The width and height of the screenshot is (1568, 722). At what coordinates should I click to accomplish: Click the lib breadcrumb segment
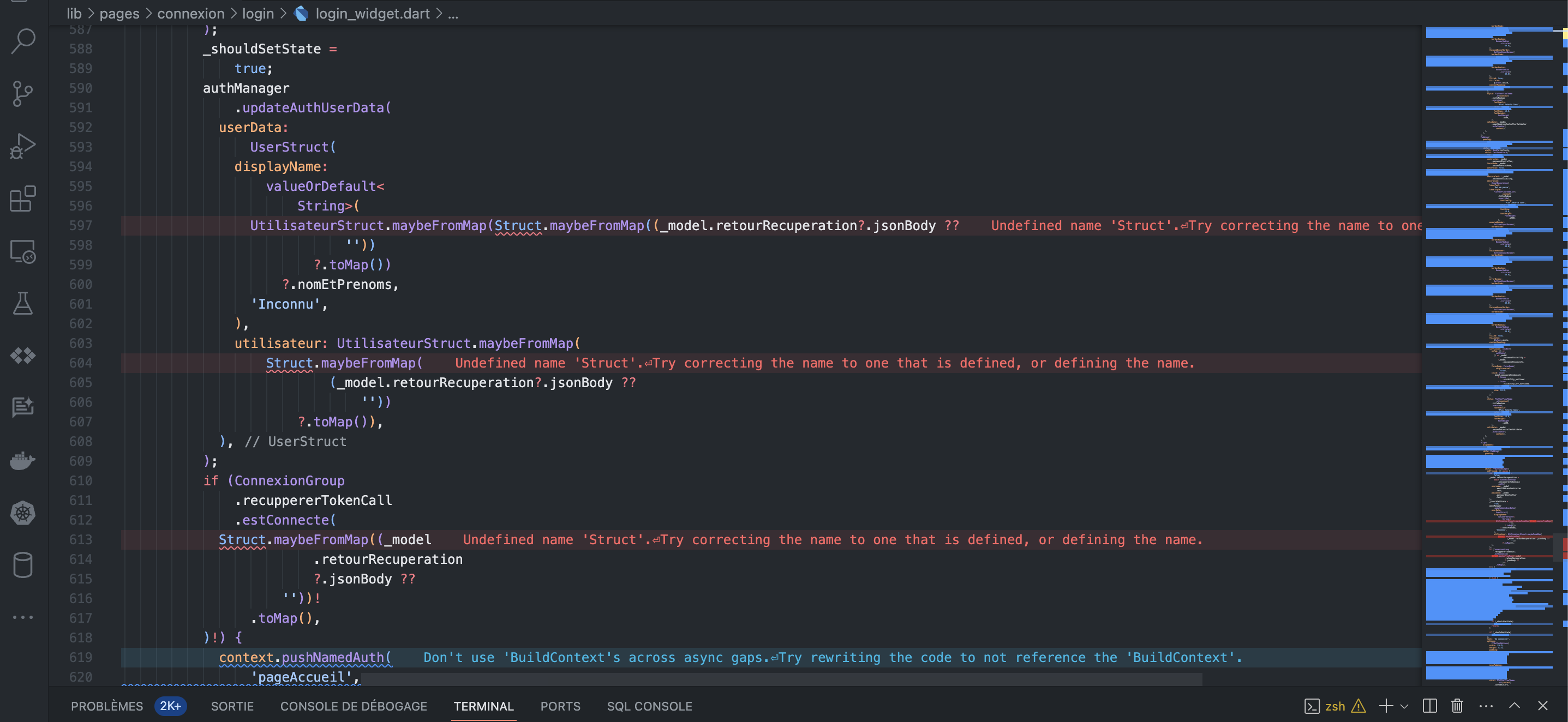[x=74, y=14]
